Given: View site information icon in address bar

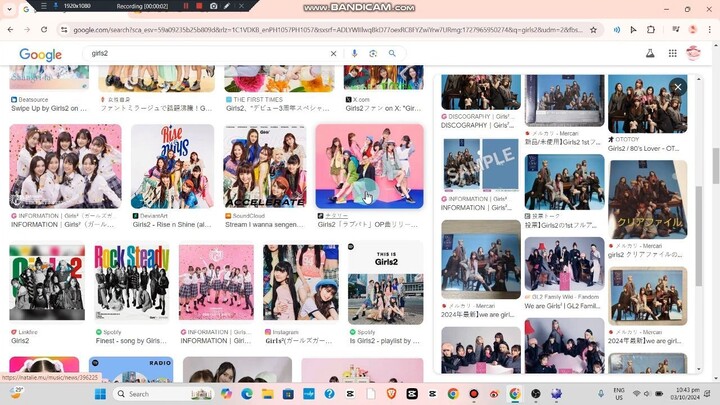Looking at the screenshot, I should coord(64,30).
